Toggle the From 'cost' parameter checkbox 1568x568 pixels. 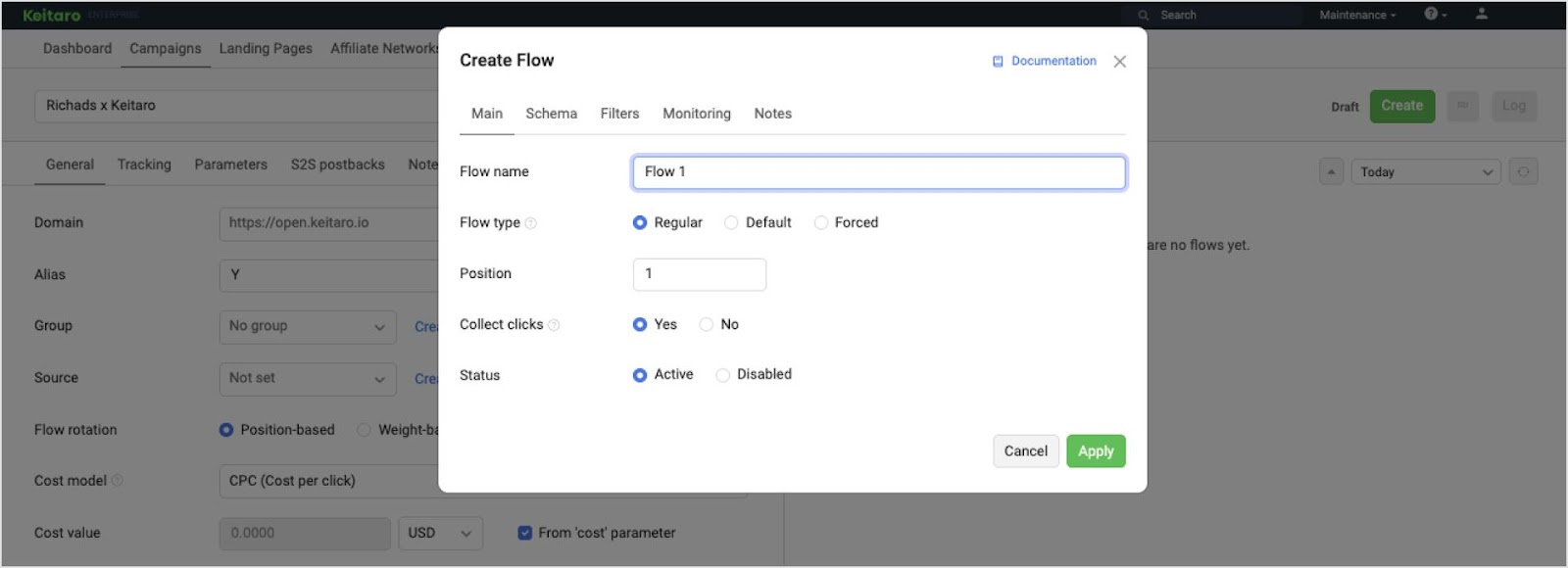click(x=524, y=533)
